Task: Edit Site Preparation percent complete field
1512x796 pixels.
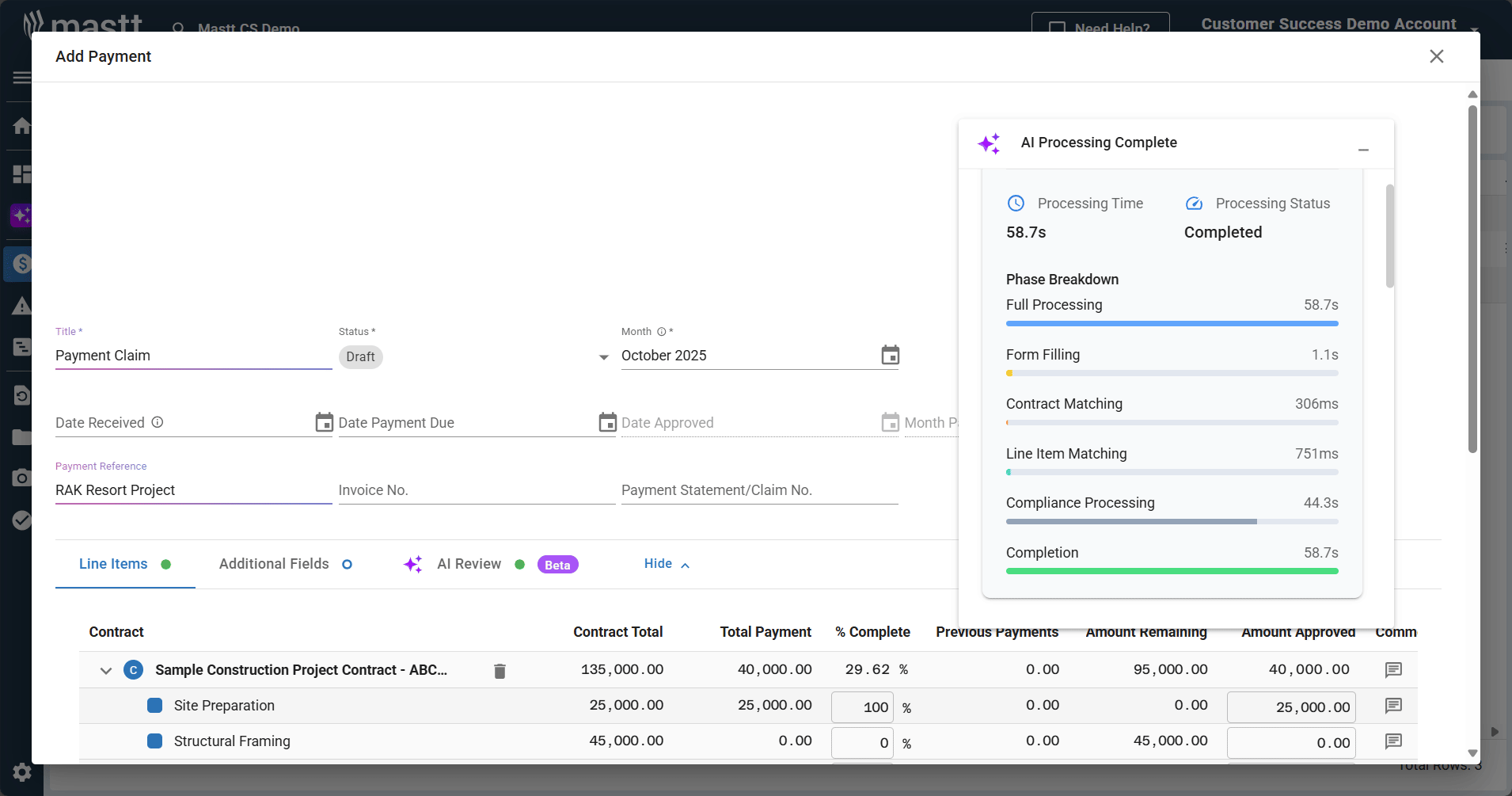Action: coord(862,707)
